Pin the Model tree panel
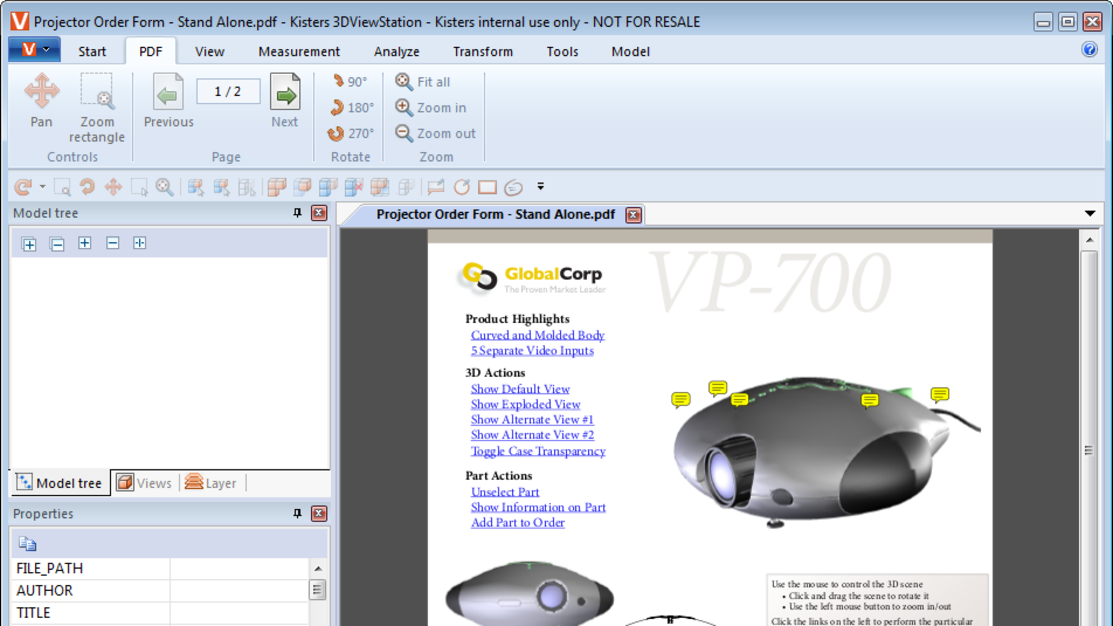The image size is (1113, 626). click(297, 213)
